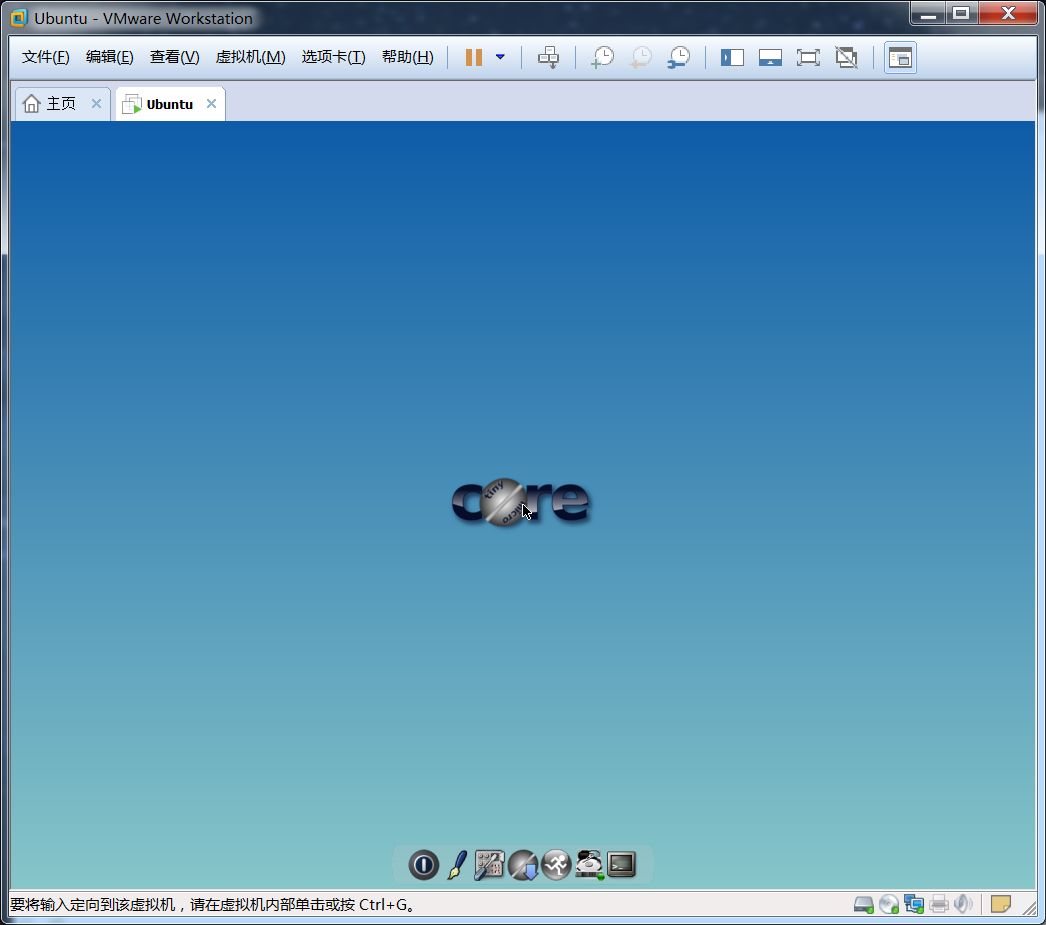Open Mount Tool disk icon in dock
This screenshot has width=1046, height=925.
coord(589,865)
